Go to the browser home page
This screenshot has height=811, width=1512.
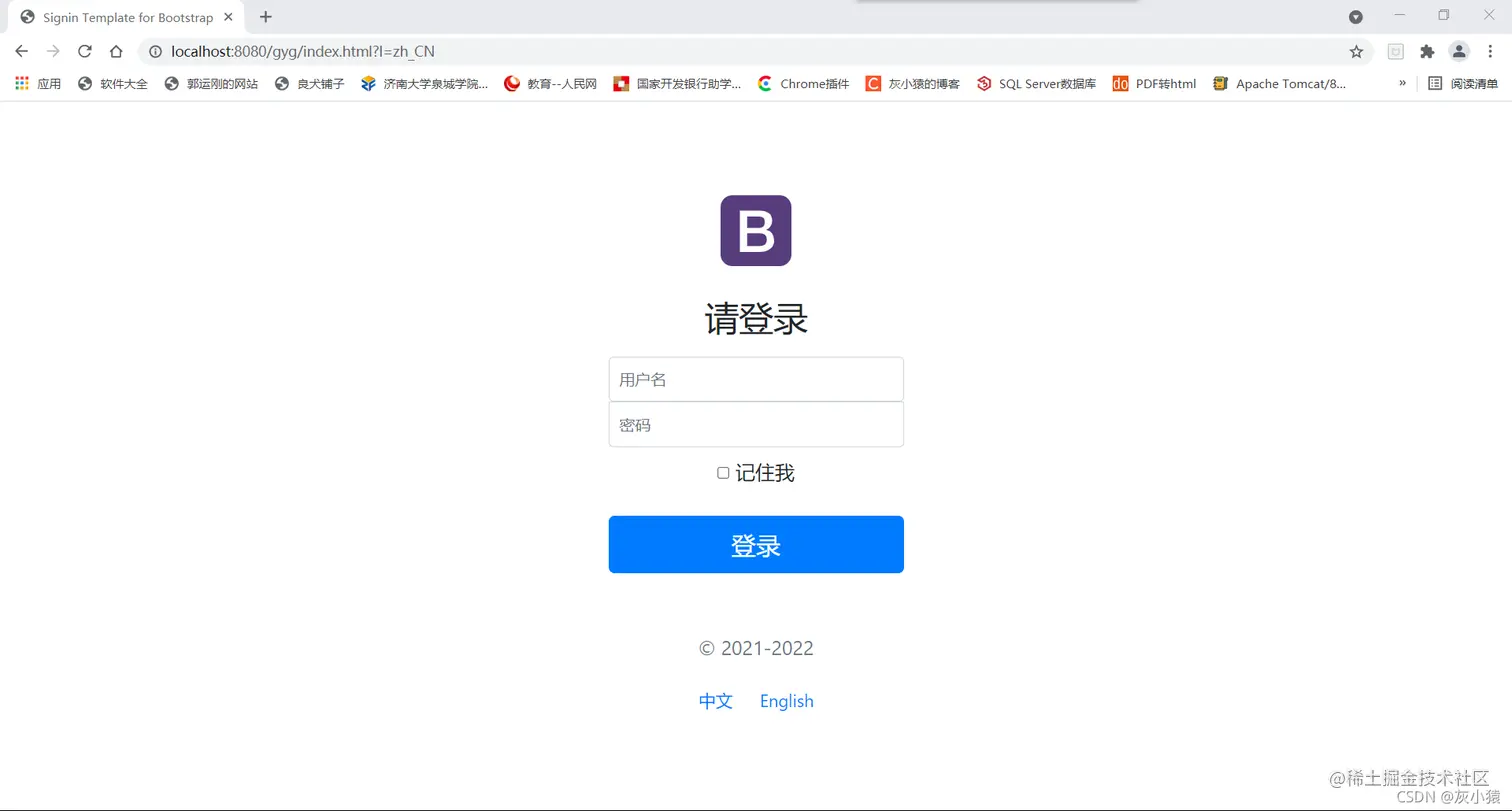point(116,51)
